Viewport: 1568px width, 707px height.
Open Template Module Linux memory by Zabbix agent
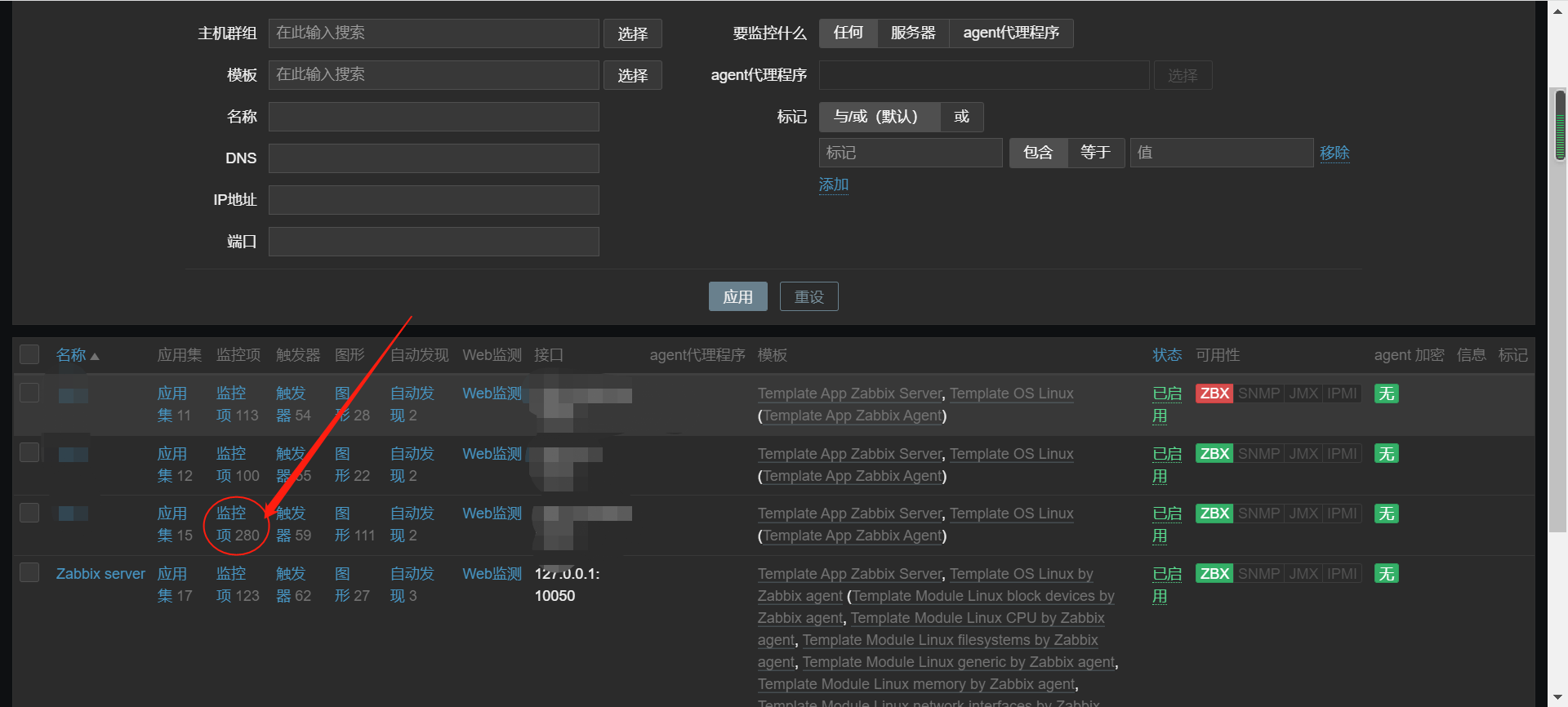pos(916,684)
